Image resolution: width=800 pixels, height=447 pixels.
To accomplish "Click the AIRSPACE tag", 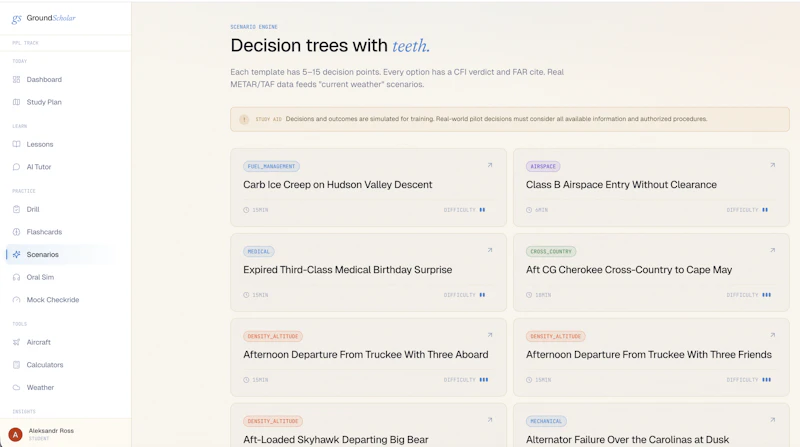I will (543, 166).
